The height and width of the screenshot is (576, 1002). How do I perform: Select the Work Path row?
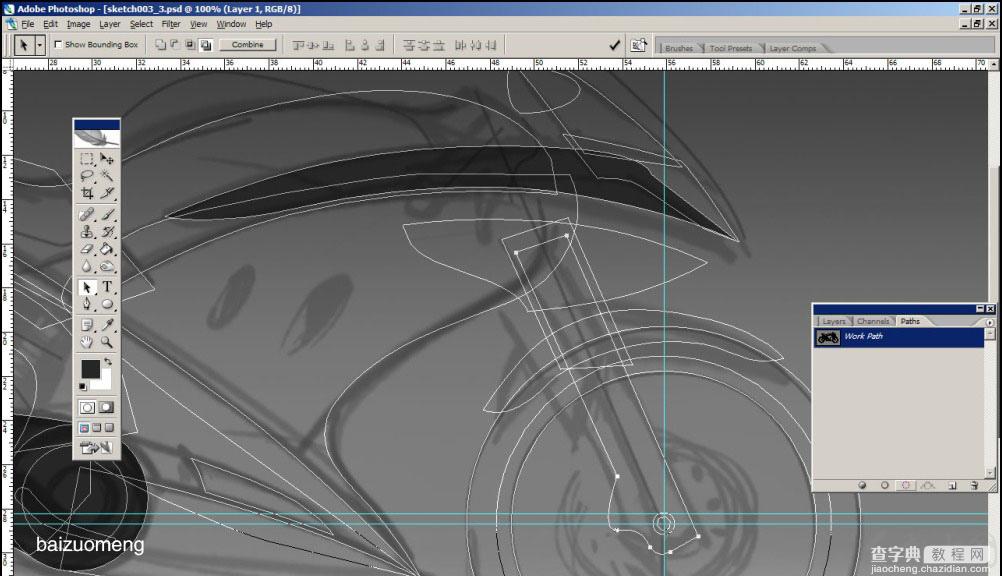coord(898,337)
